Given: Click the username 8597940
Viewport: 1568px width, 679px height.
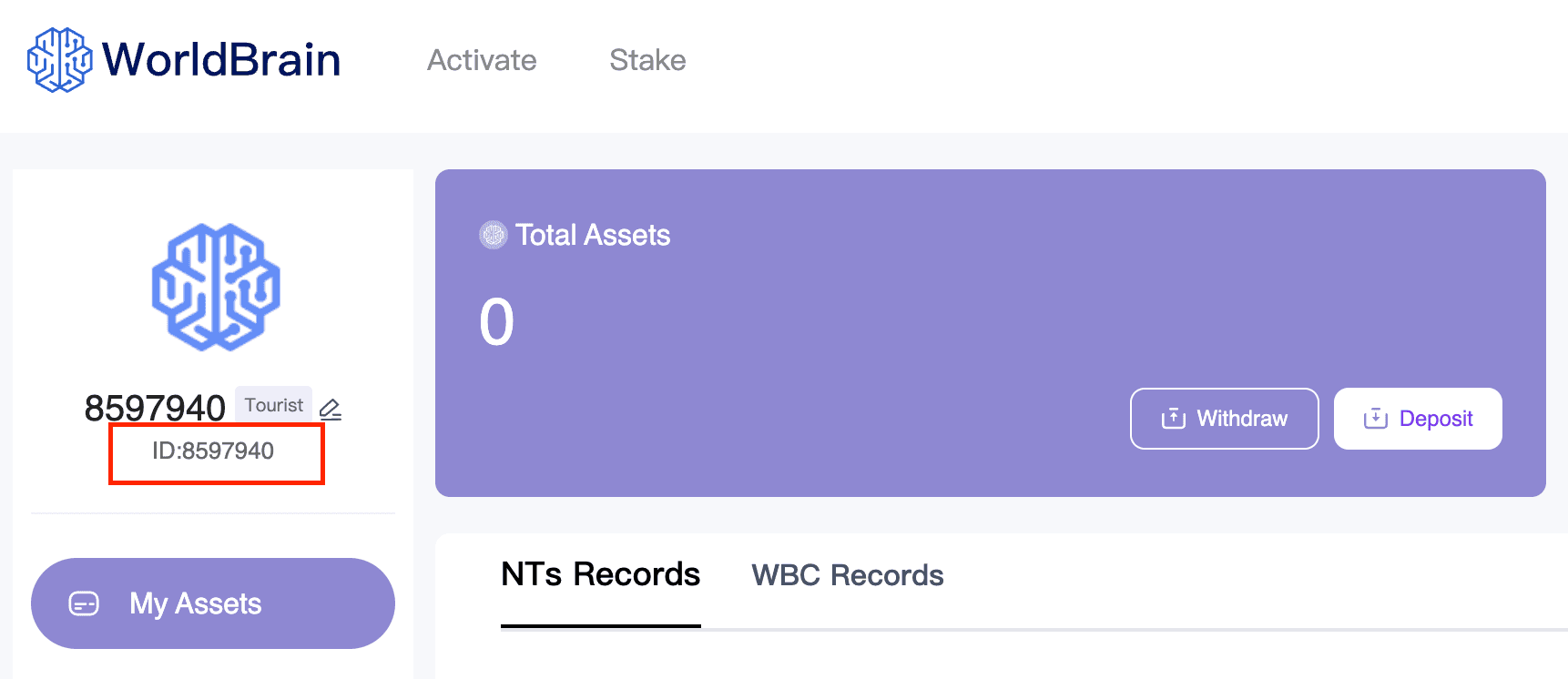Looking at the screenshot, I should 155,408.
